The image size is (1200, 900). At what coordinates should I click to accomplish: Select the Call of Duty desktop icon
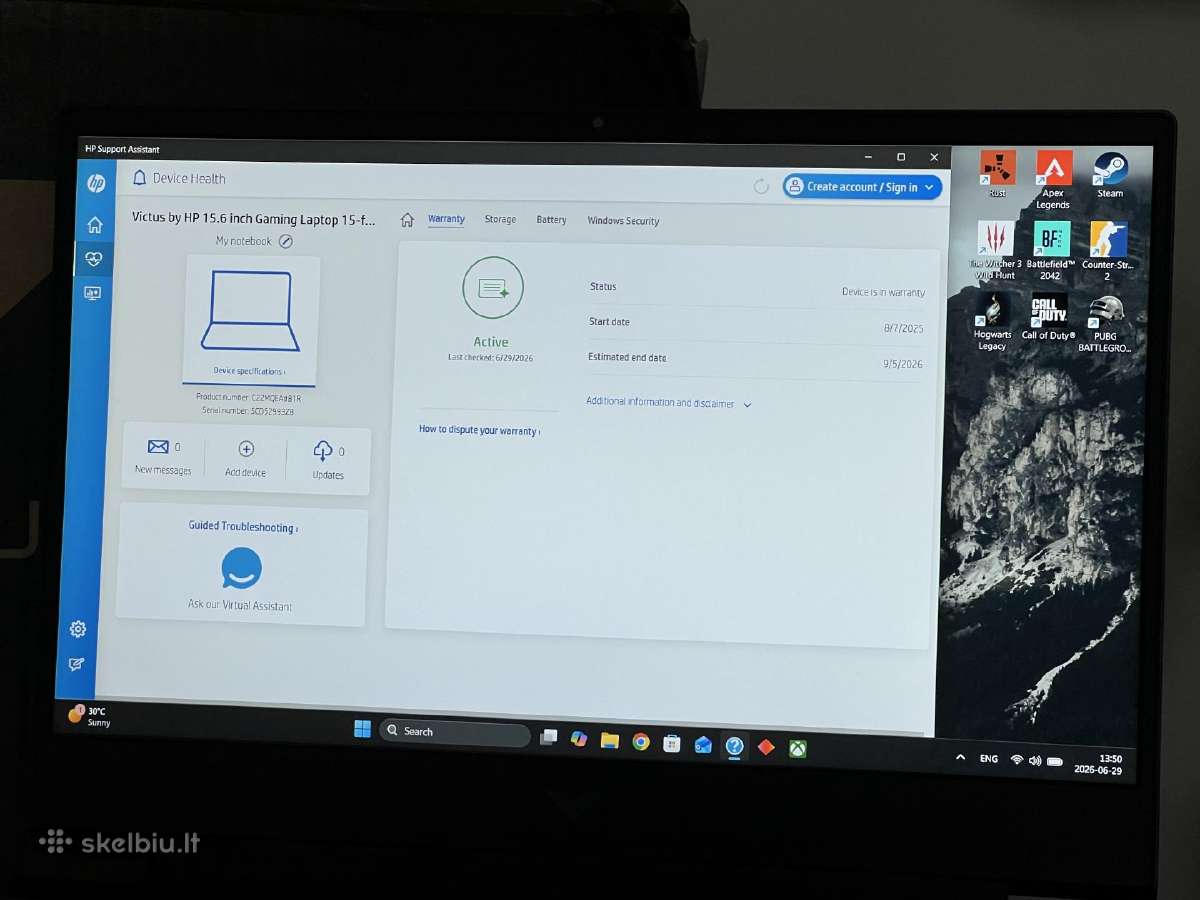(1049, 311)
